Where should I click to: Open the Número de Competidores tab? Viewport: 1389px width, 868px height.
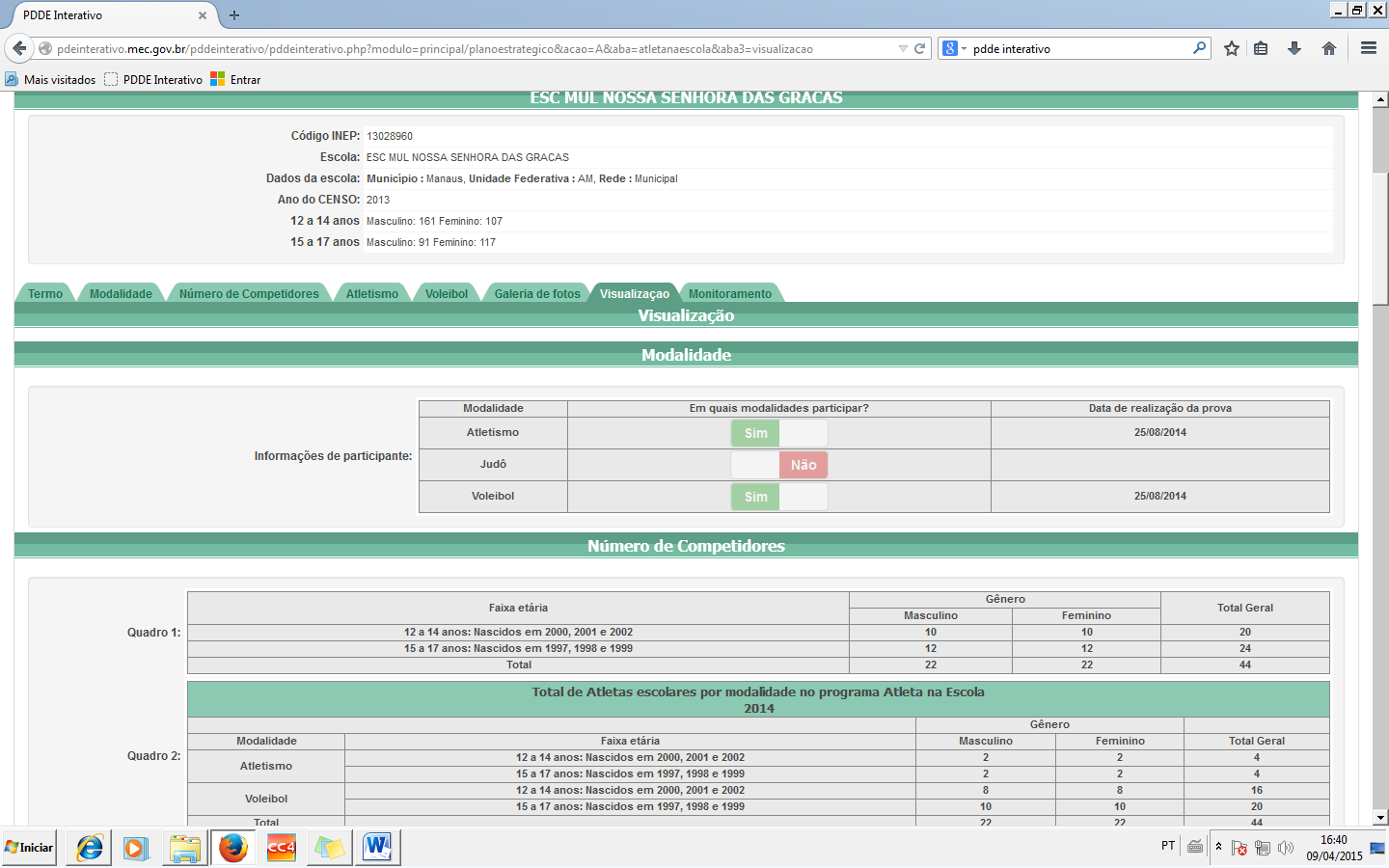pos(249,294)
